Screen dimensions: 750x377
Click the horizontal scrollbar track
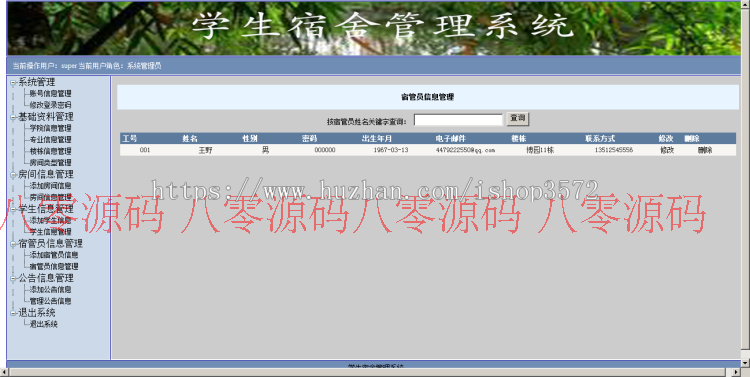point(371,372)
